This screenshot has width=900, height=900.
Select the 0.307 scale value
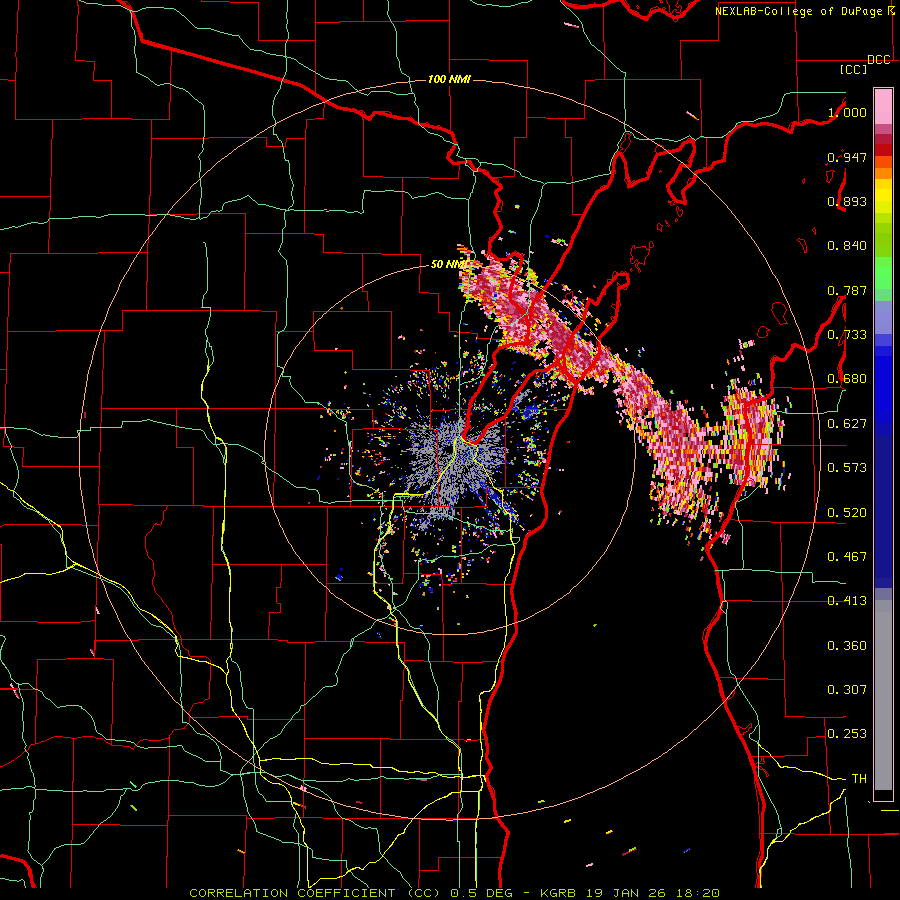point(847,690)
